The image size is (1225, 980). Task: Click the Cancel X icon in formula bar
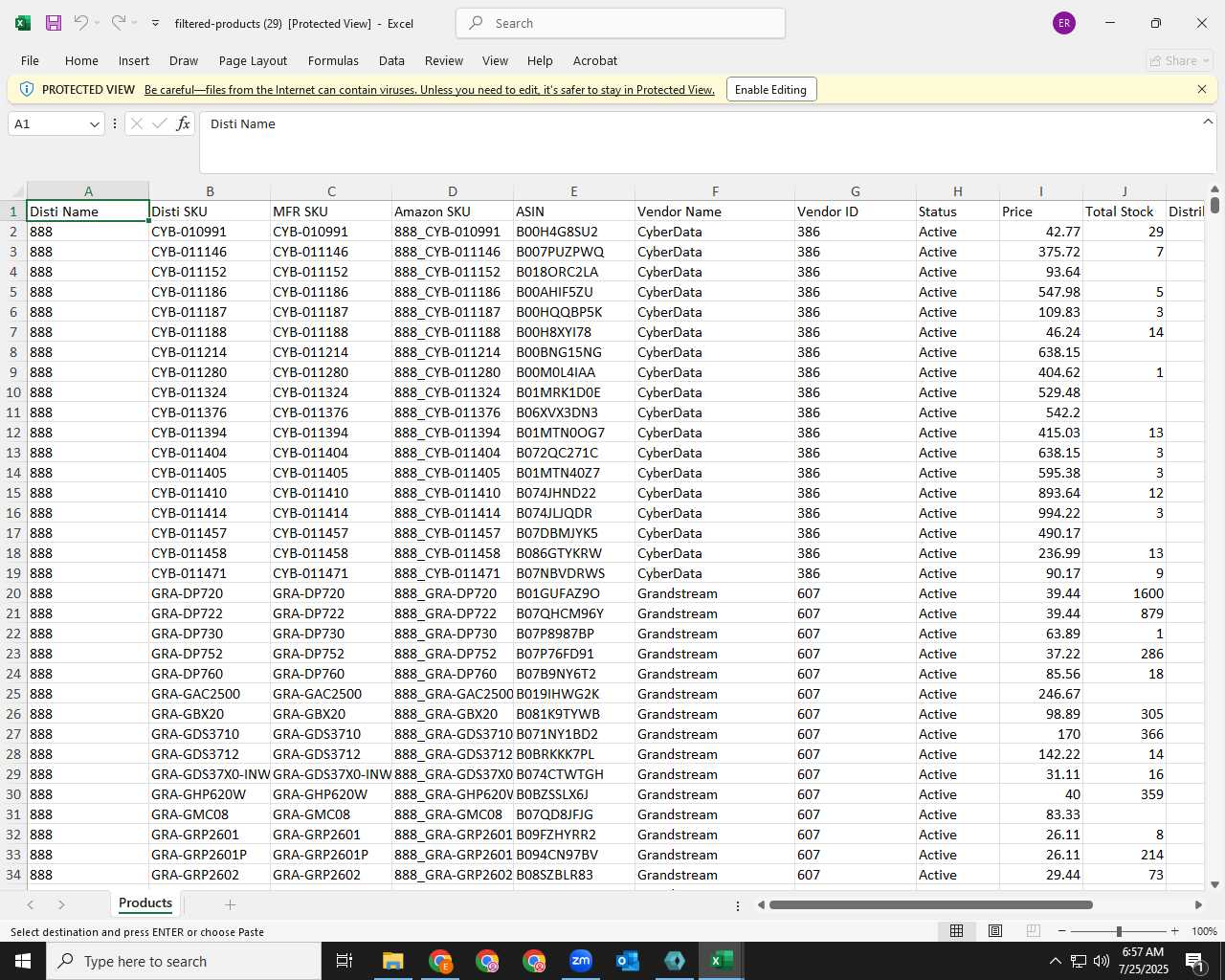coord(137,123)
